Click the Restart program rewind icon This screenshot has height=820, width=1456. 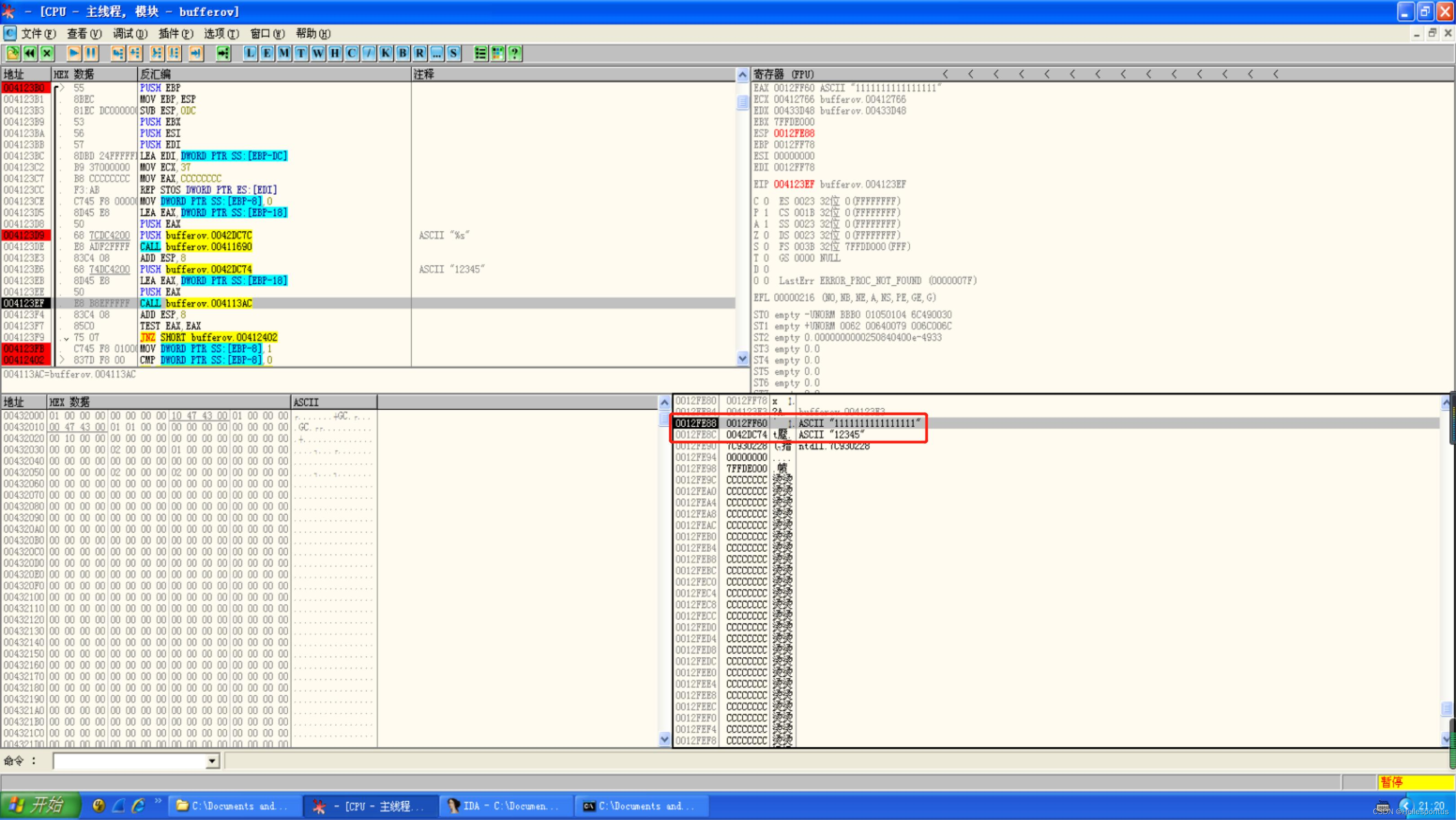click(x=30, y=53)
